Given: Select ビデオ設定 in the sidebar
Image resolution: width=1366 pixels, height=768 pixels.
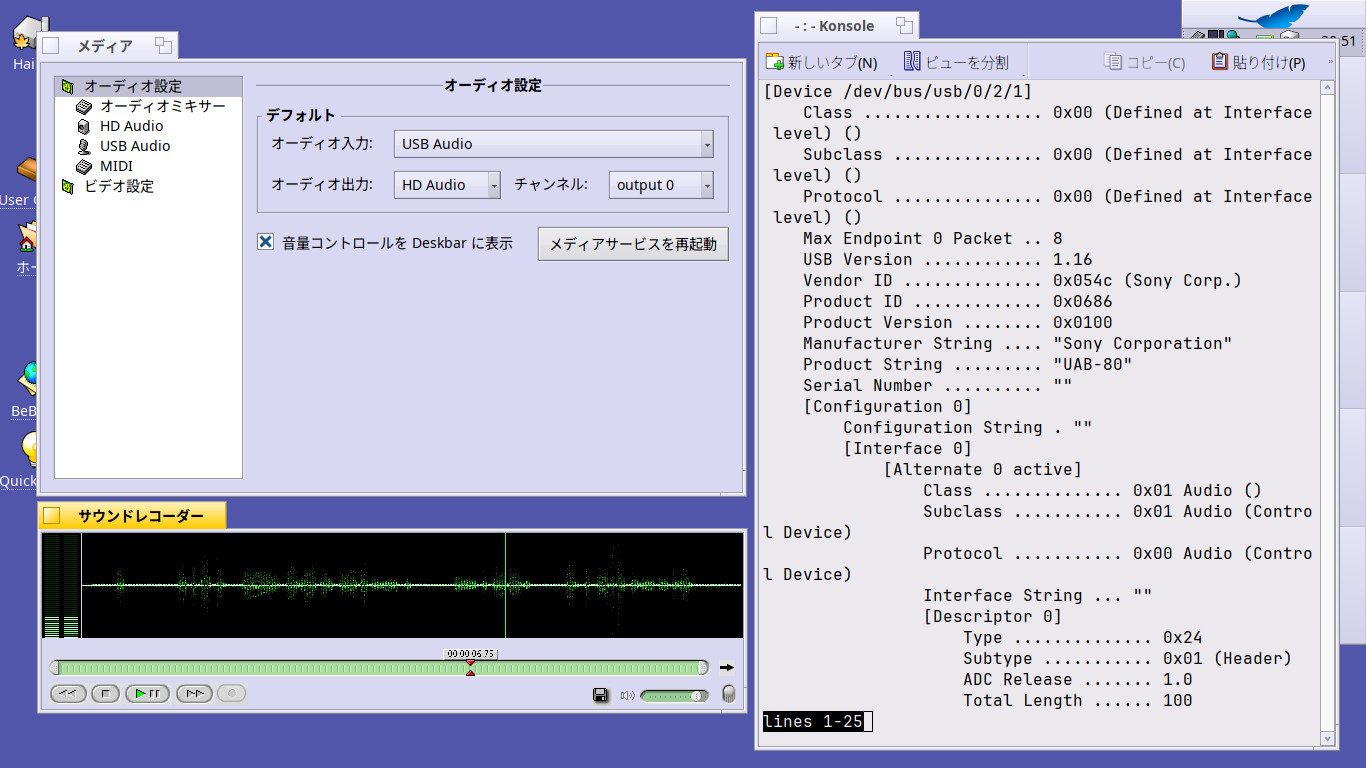Looking at the screenshot, I should 118,186.
